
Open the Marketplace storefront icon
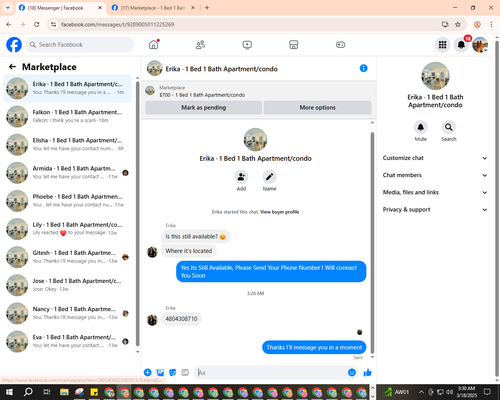[294, 45]
